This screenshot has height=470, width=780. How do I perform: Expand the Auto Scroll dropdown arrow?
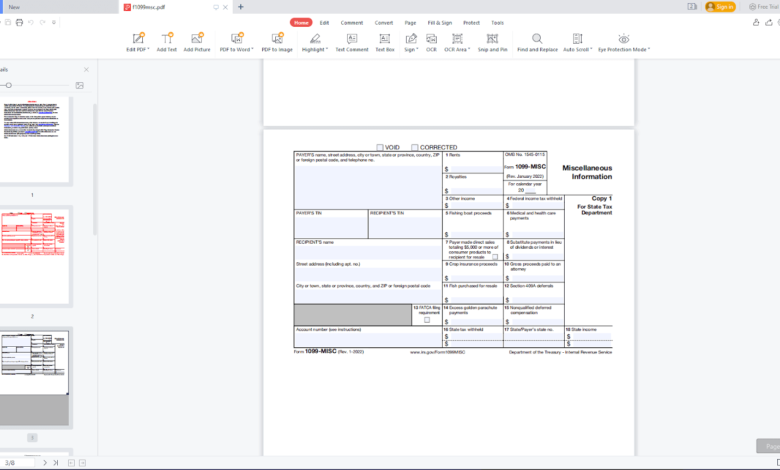pos(591,50)
